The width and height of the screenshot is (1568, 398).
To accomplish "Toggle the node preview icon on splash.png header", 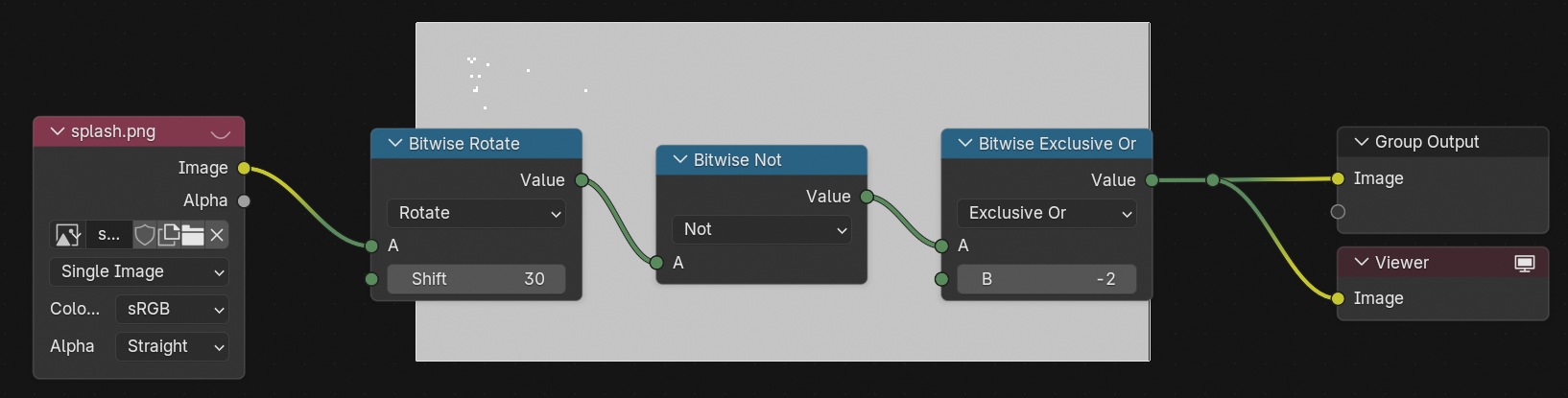I will (221, 132).
